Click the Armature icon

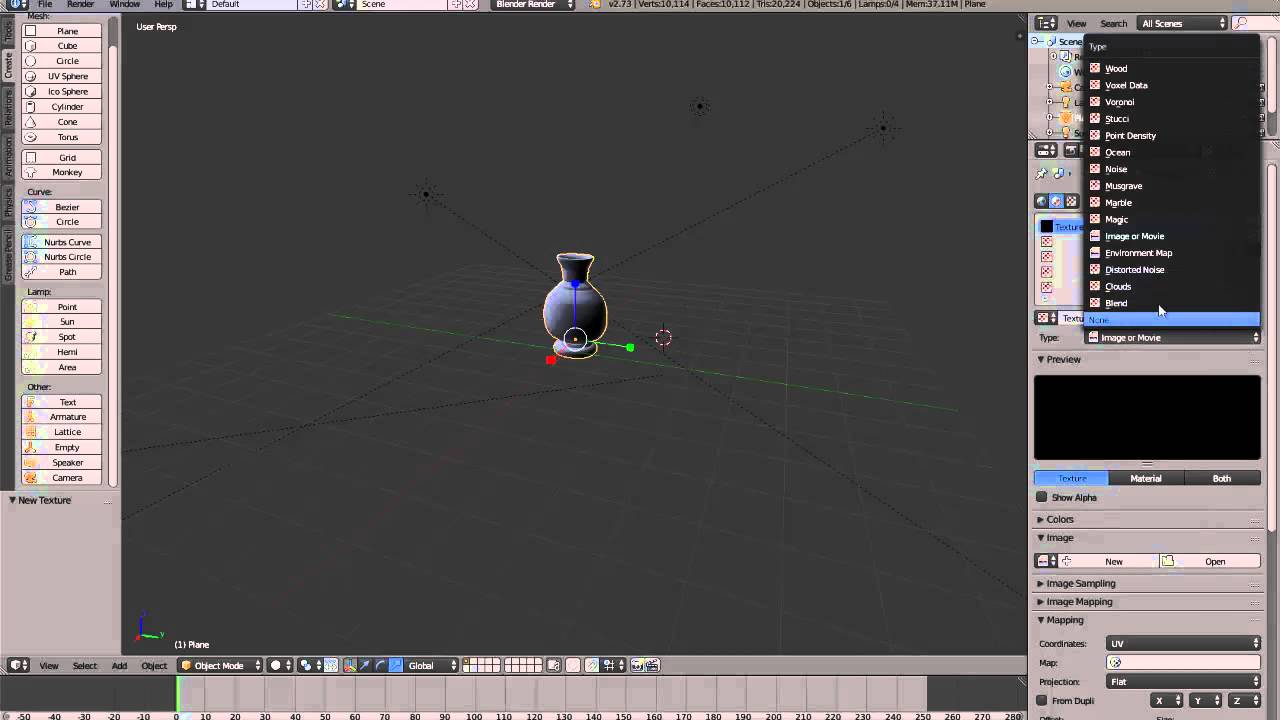coord(31,417)
